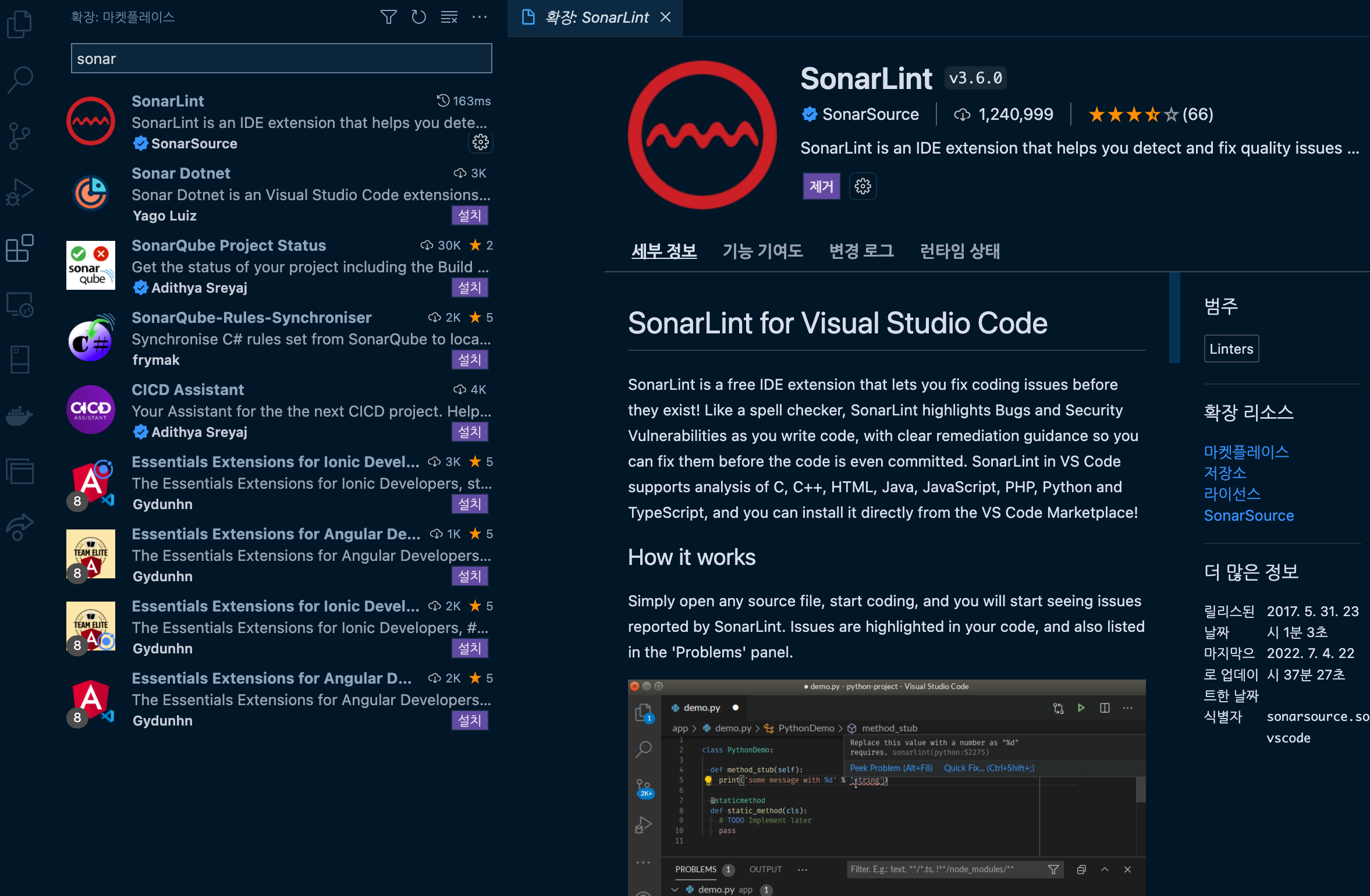Switch to the 기능 기여도 tab
This screenshot has height=896, width=1370.
[x=762, y=251]
